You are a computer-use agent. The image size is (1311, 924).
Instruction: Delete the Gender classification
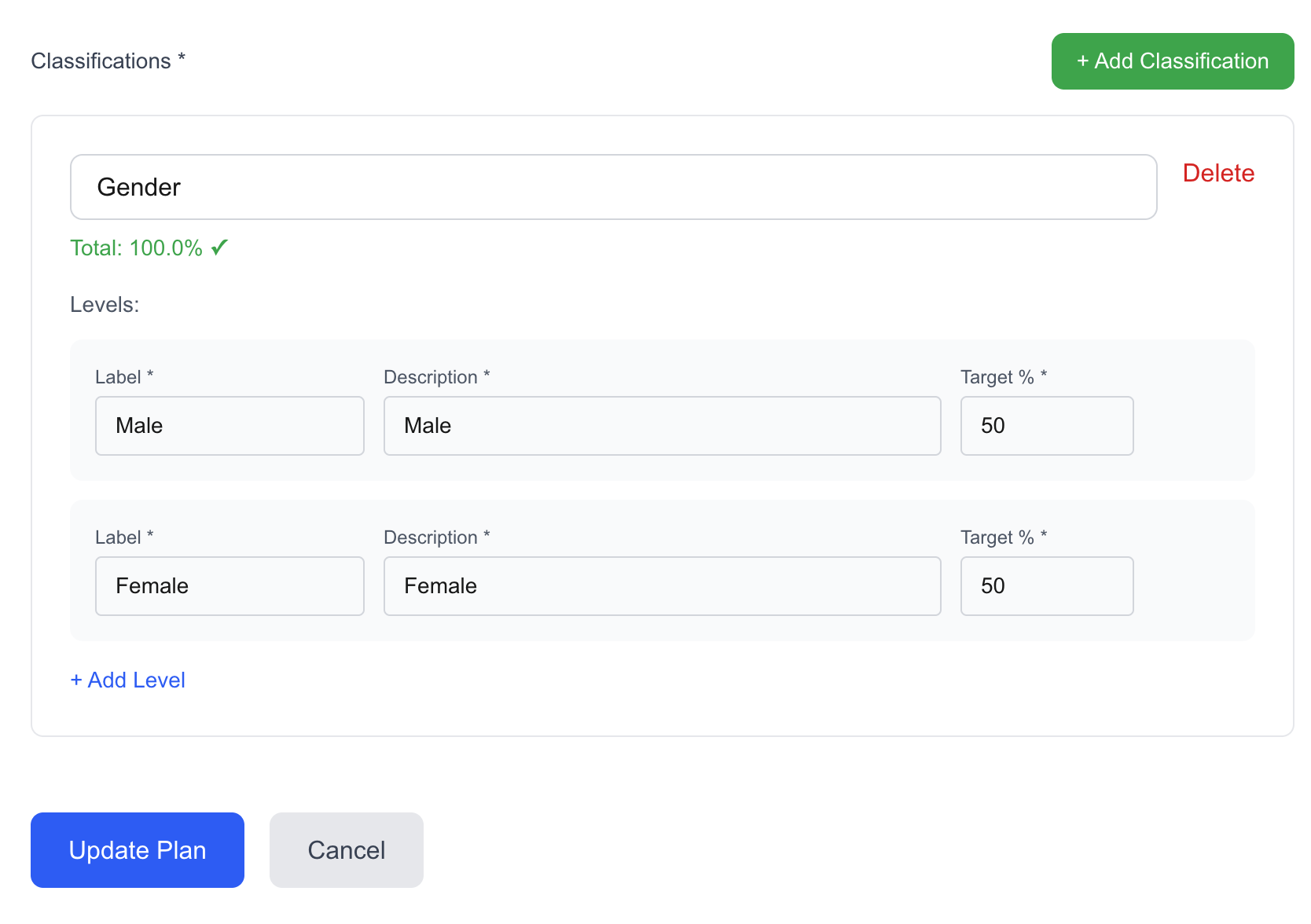point(1218,173)
